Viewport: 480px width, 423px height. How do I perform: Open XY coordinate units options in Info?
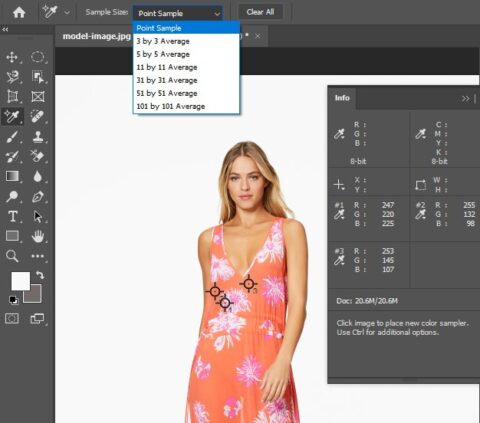click(339, 184)
